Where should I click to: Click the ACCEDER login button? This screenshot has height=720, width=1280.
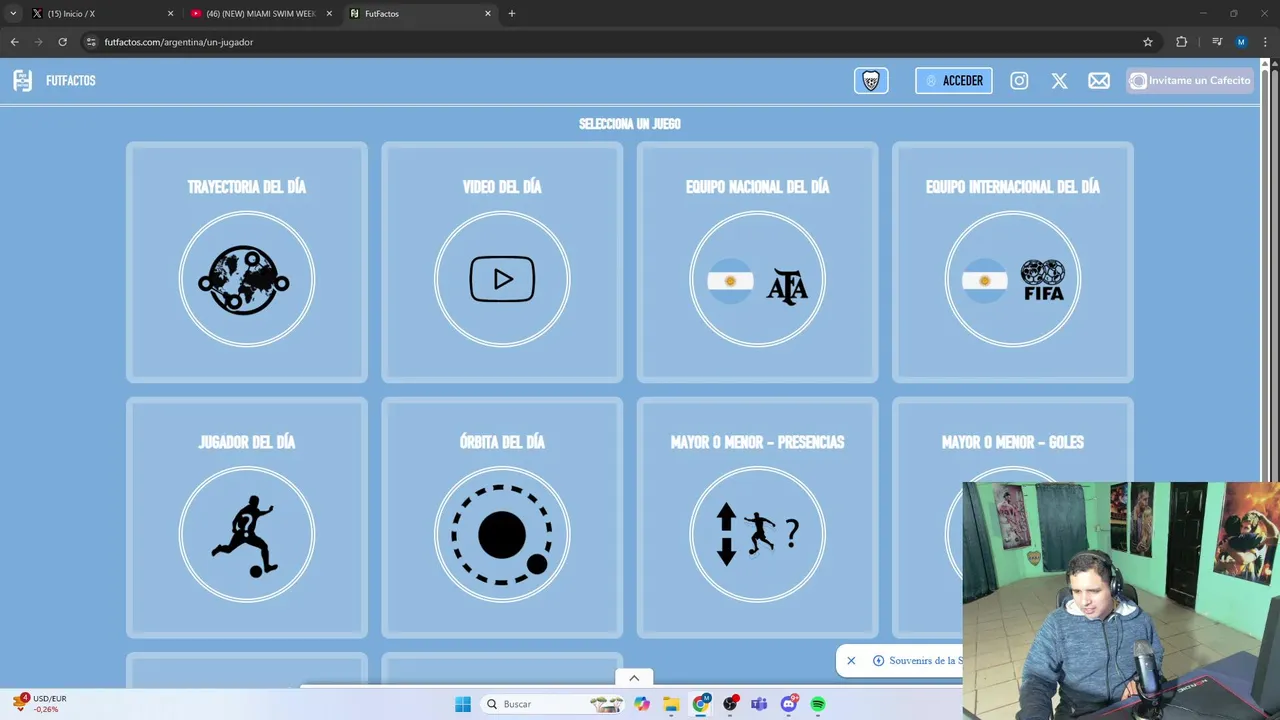954,81
